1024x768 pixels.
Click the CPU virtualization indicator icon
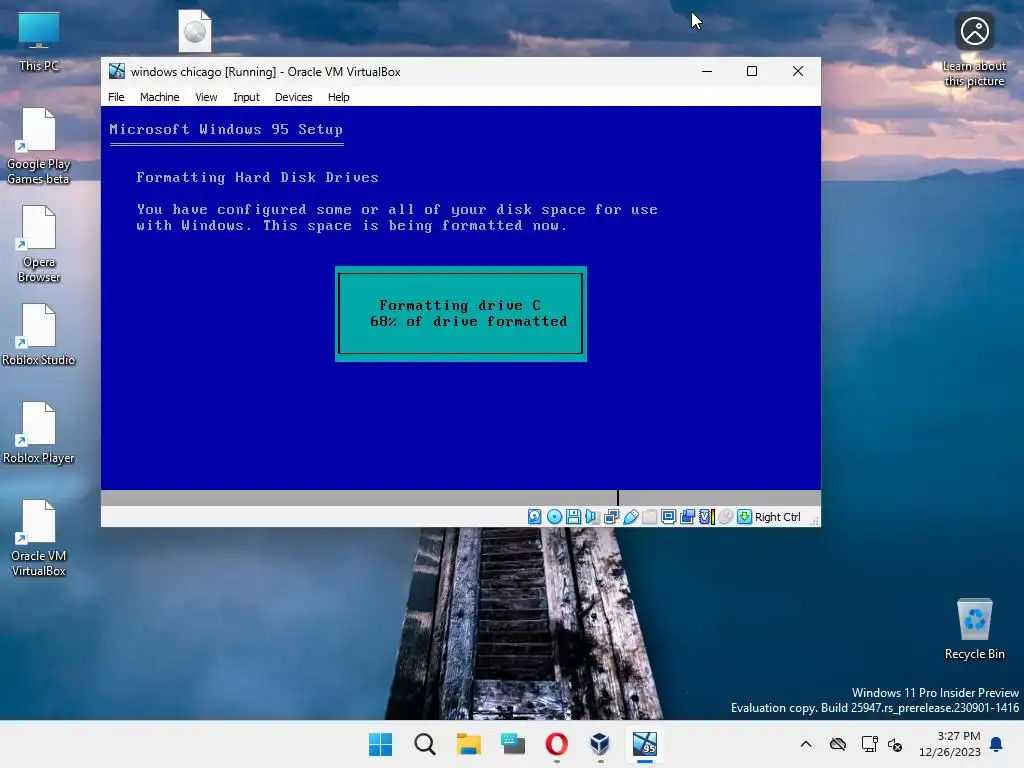coord(707,517)
